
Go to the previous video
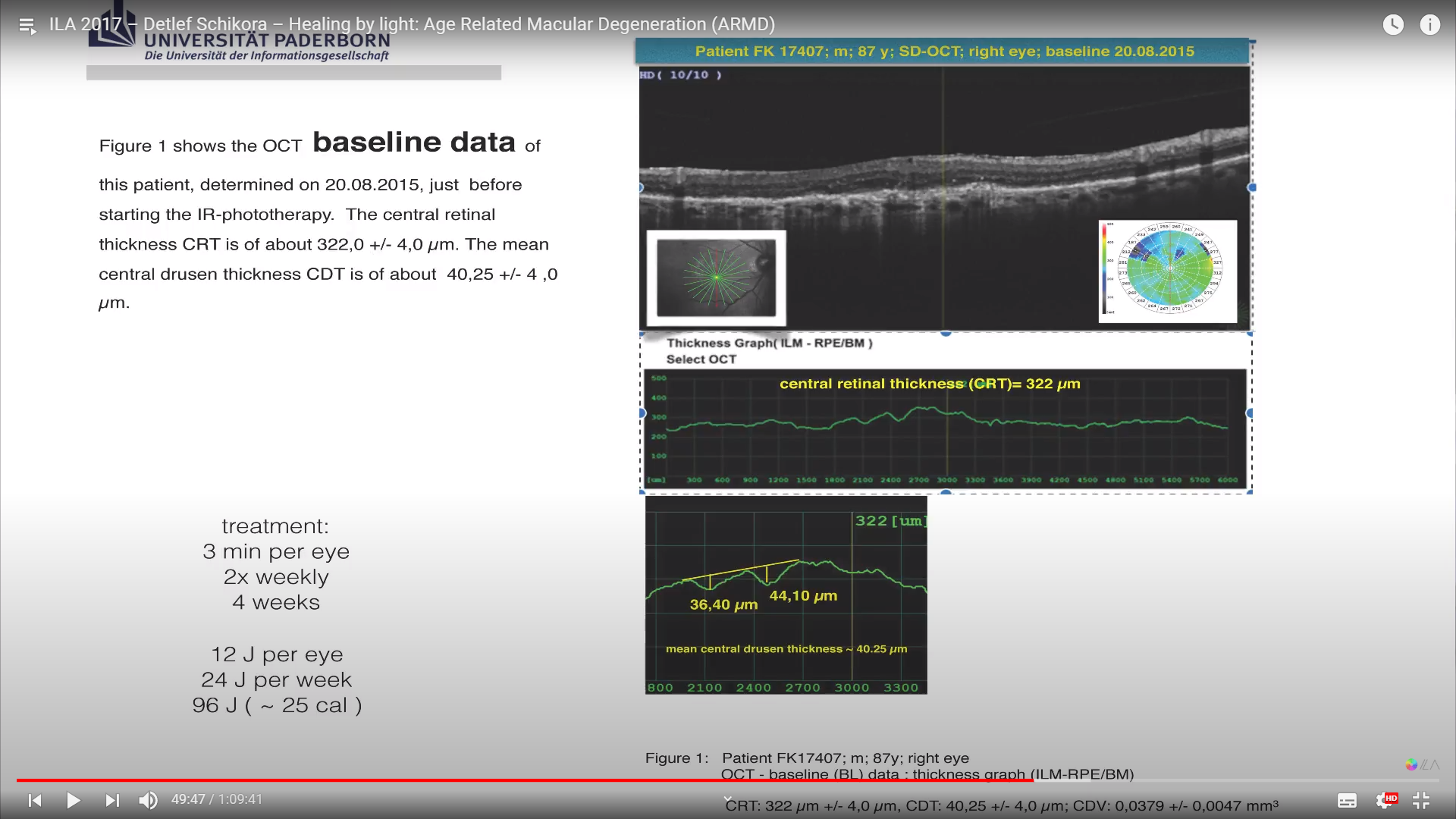click(35, 800)
